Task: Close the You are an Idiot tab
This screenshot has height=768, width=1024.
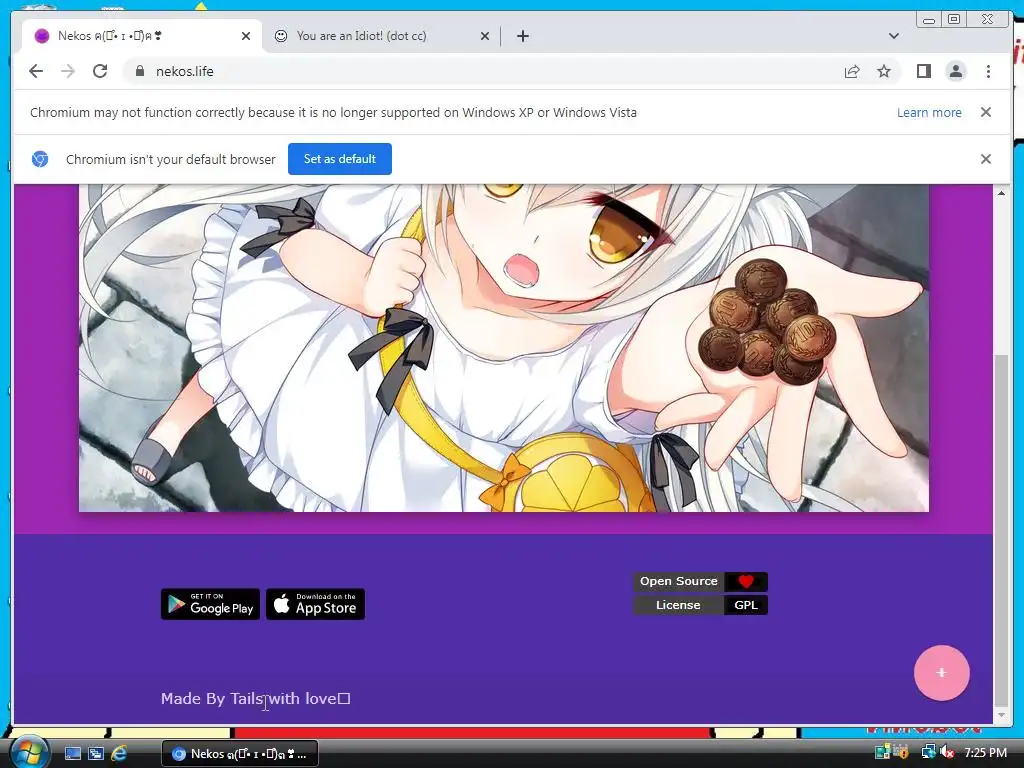Action: click(485, 36)
